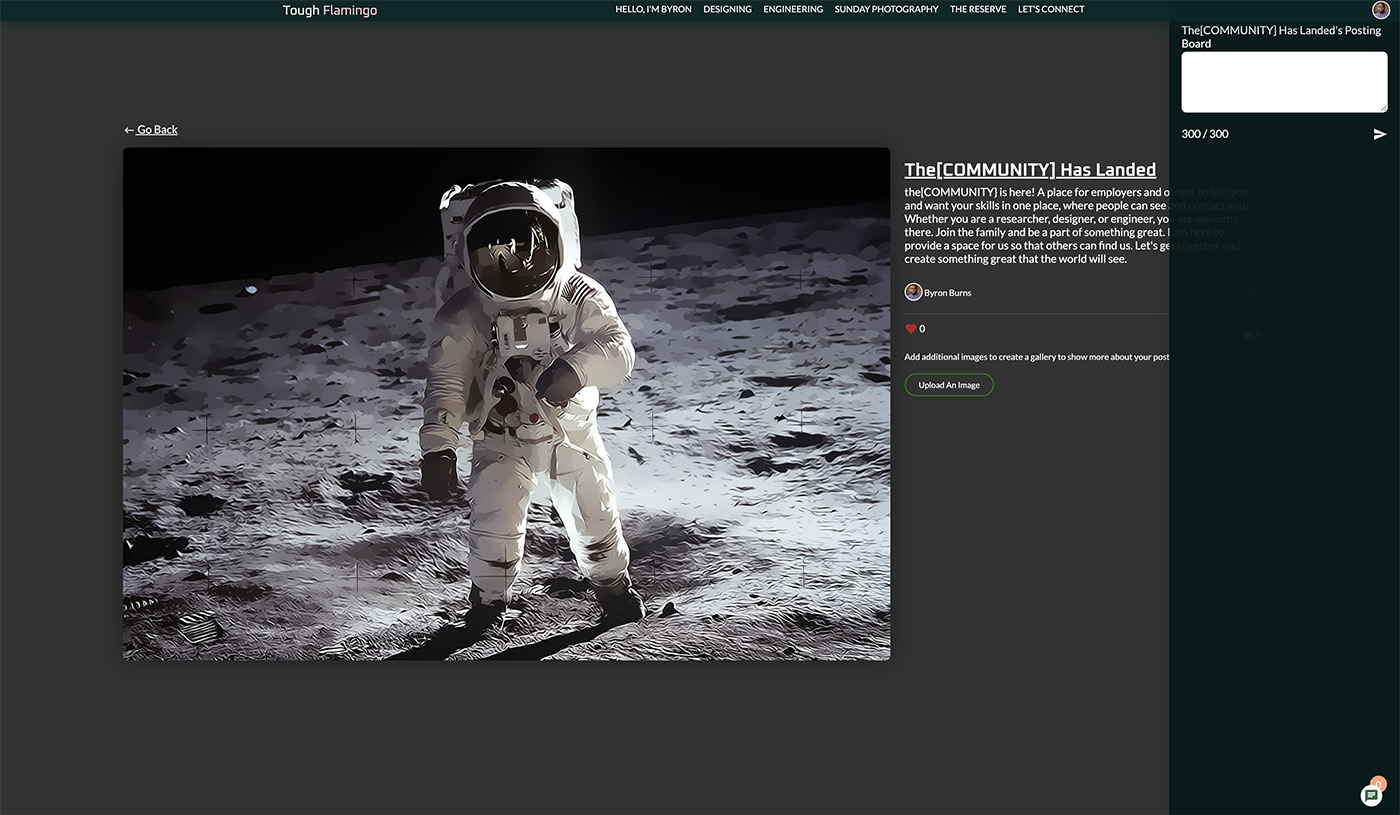Open the astronaut moon image
The width and height of the screenshot is (1400, 815).
coord(506,404)
